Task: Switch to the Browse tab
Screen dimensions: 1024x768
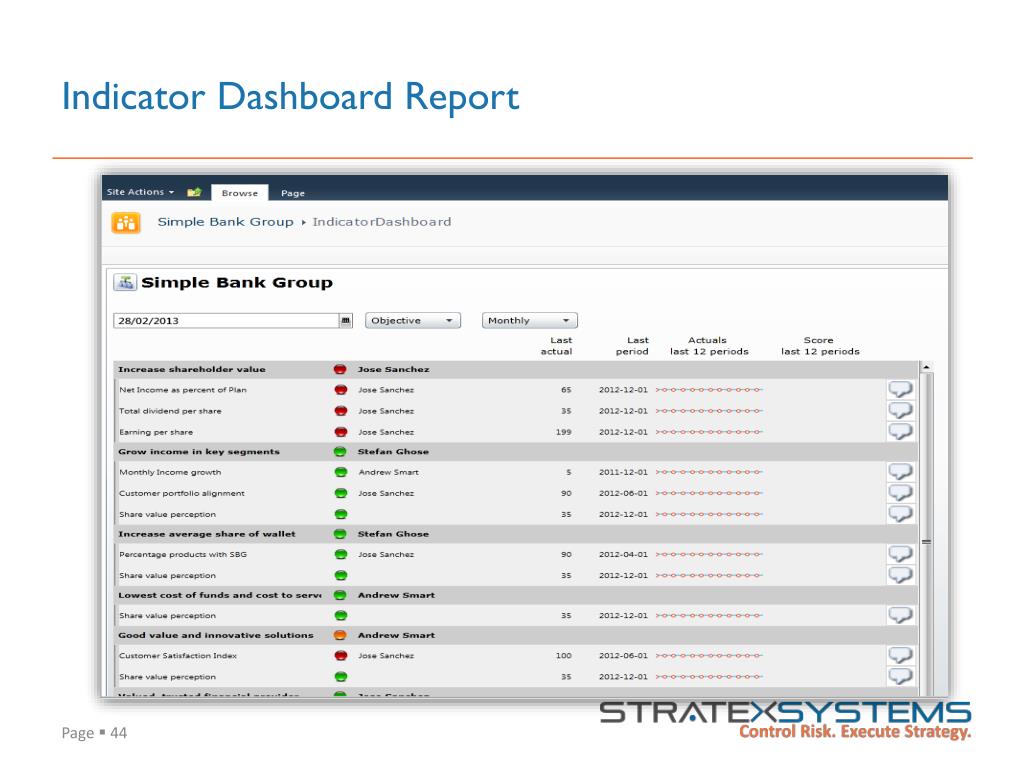Action: [x=240, y=193]
